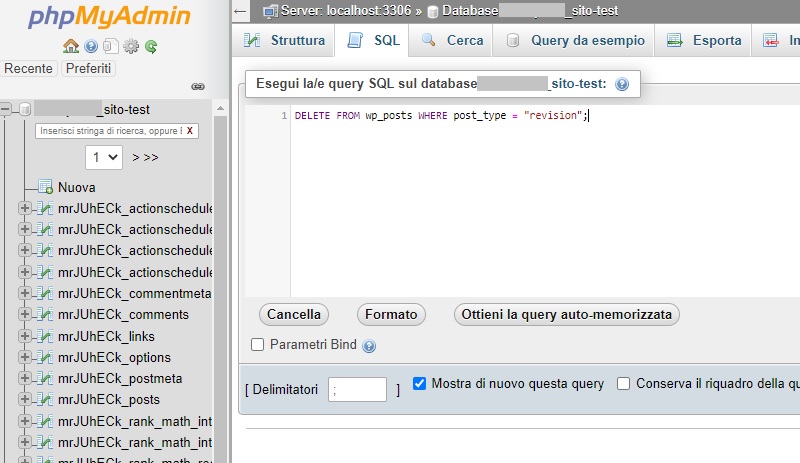The width and height of the screenshot is (800, 463).
Task: Click the Cancella button
Action: pos(294,314)
